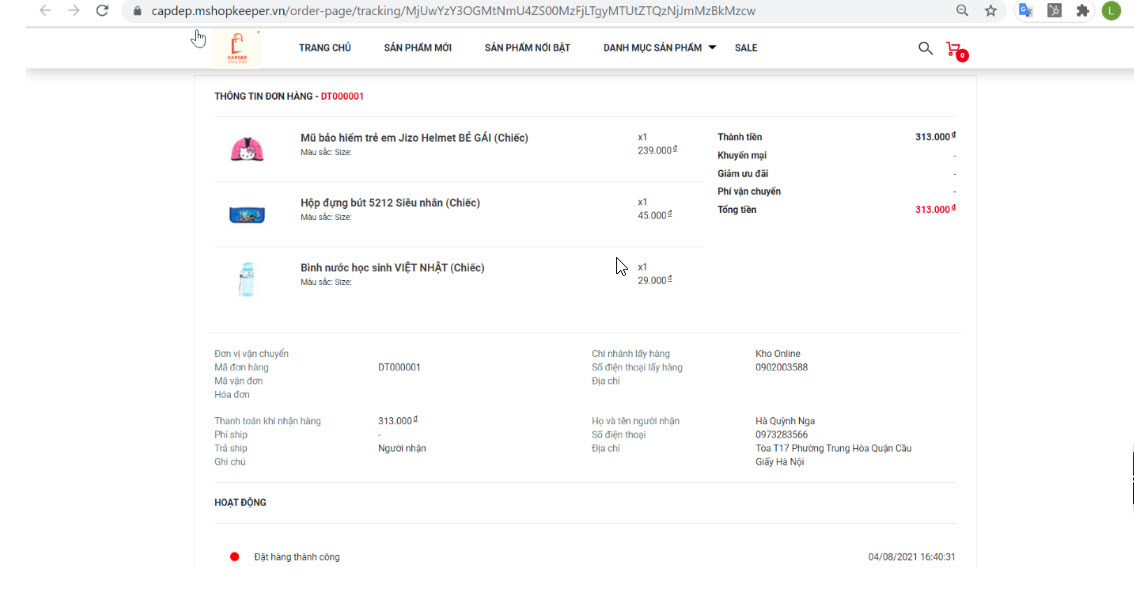Viewport: 1134px width, 597px height.
Task: Go to TRANG CHỦ menu
Action: [x=325, y=48]
